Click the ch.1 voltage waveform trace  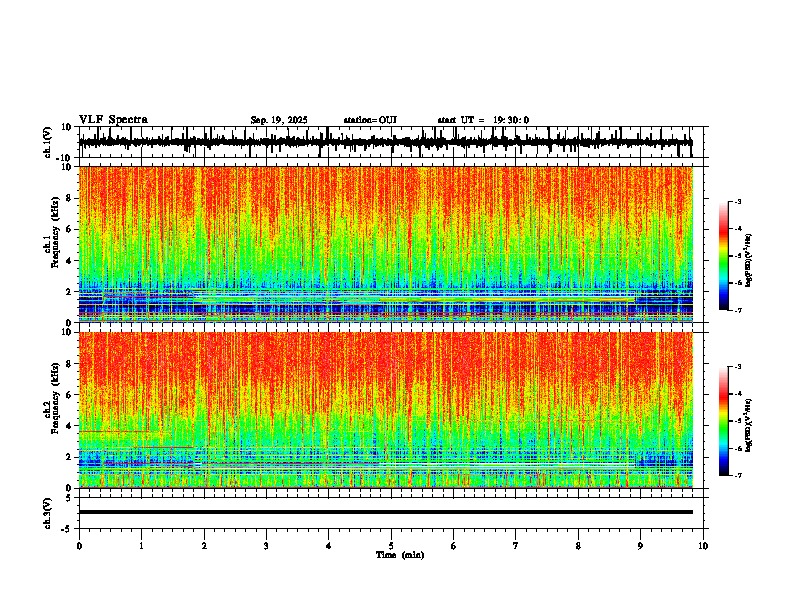pos(385,143)
